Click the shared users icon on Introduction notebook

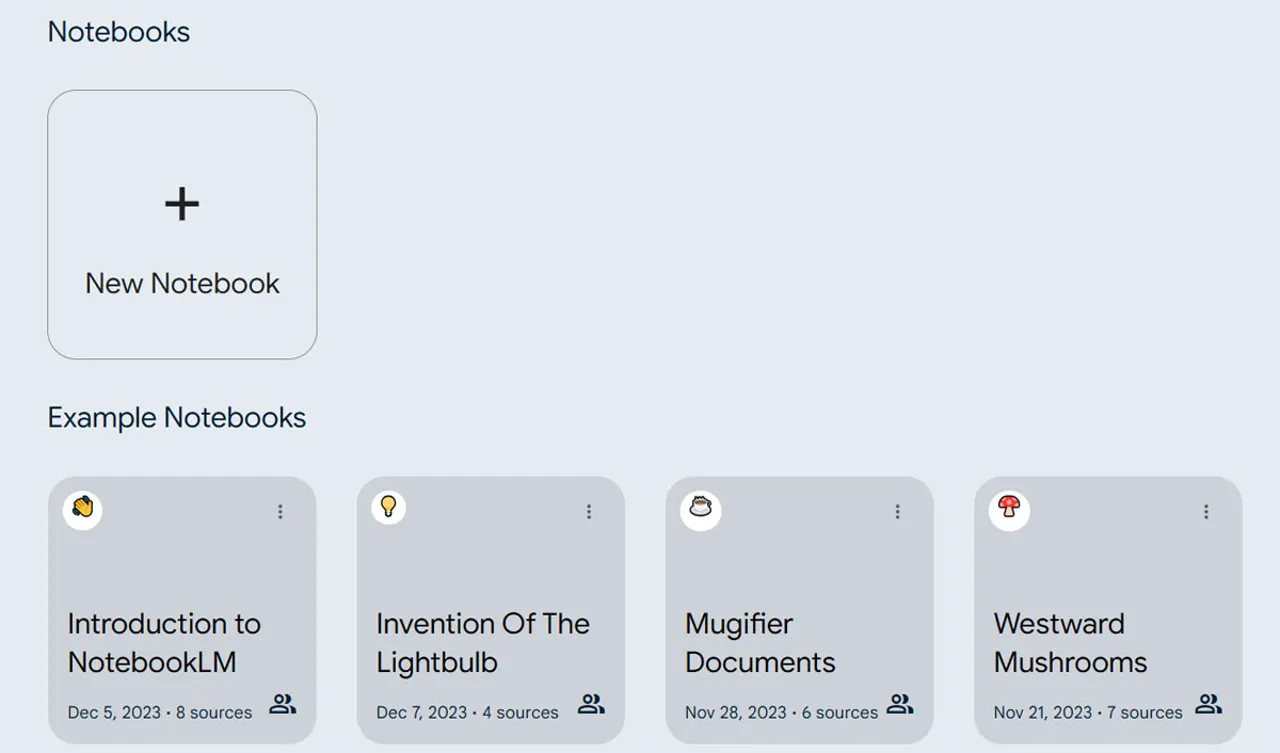pyautogui.click(x=283, y=703)
